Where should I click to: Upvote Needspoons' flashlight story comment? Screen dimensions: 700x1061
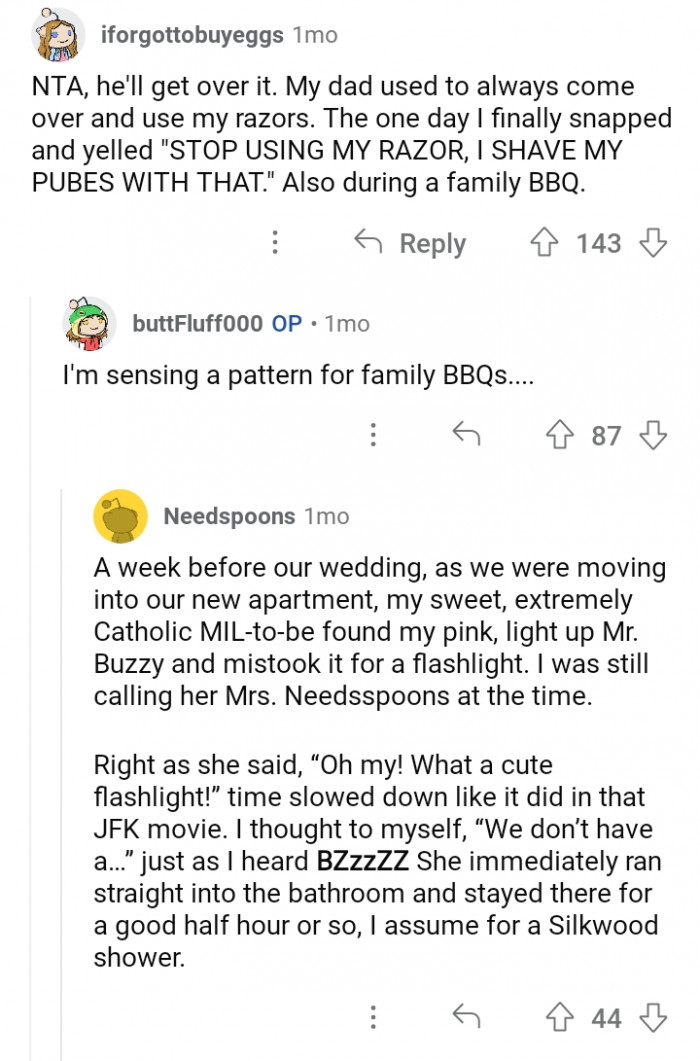560,1019
